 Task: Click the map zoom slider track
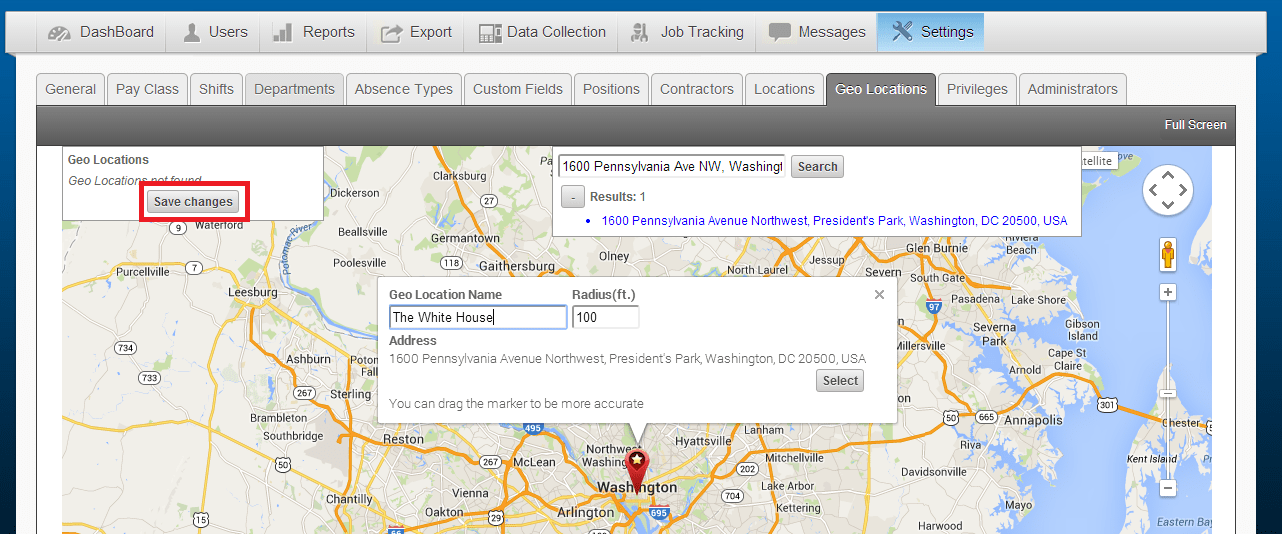point(1167,390)
